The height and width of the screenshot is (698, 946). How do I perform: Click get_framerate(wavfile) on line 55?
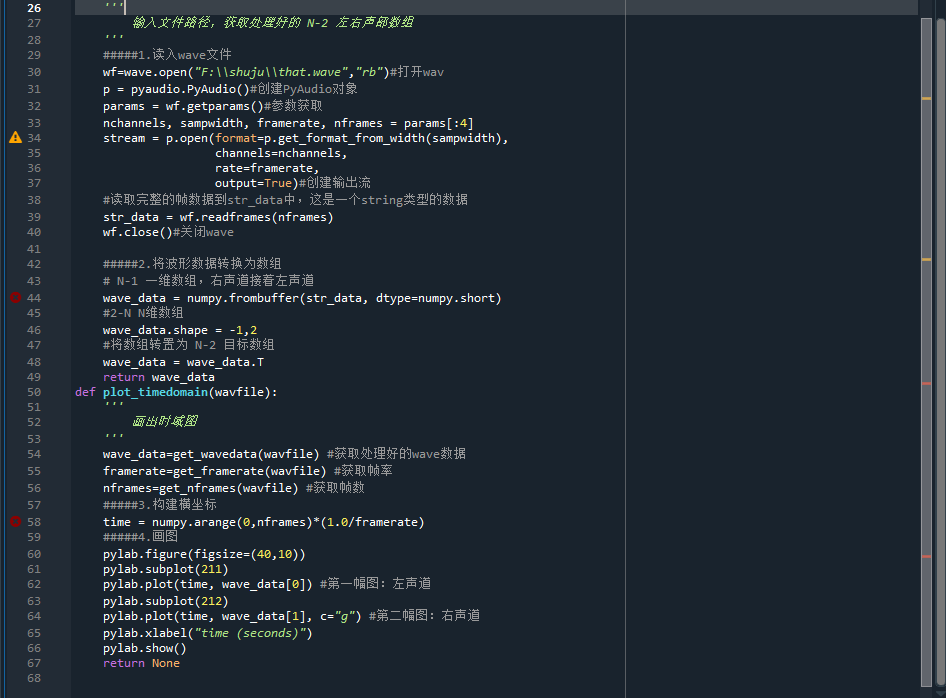(x=250, y=471)
